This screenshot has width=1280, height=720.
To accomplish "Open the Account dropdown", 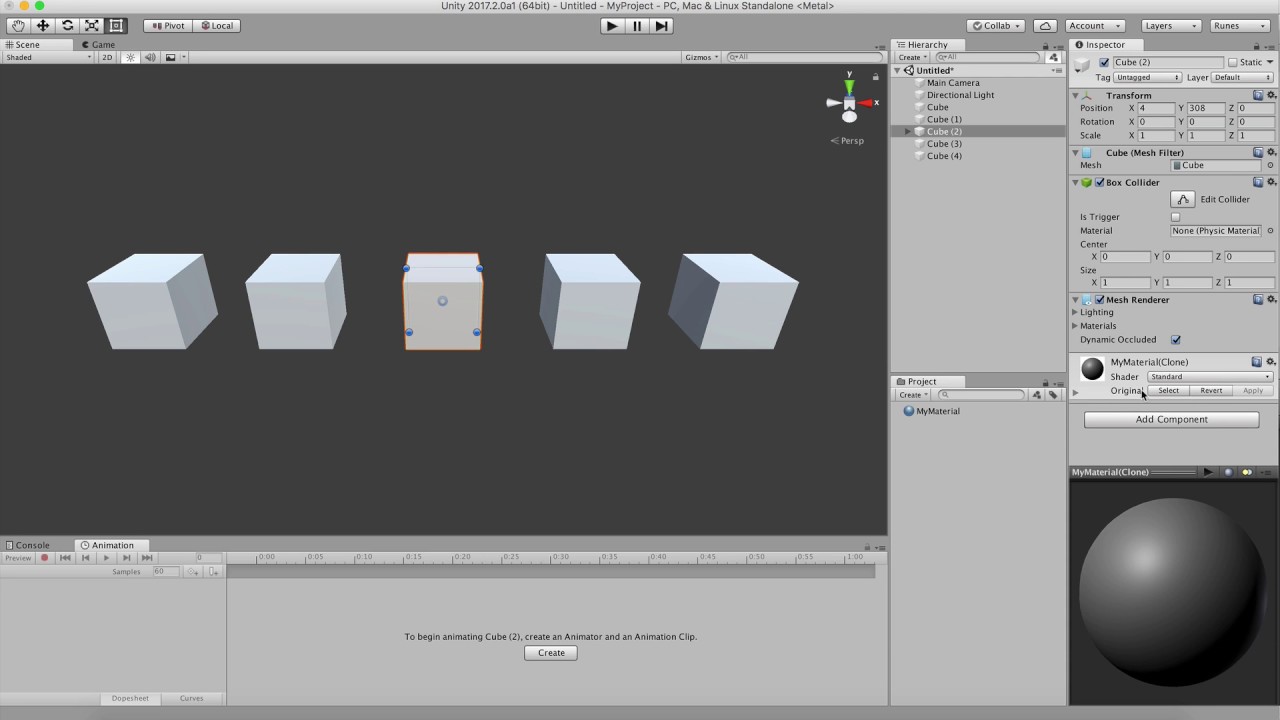I will [x=1094, y=26].
